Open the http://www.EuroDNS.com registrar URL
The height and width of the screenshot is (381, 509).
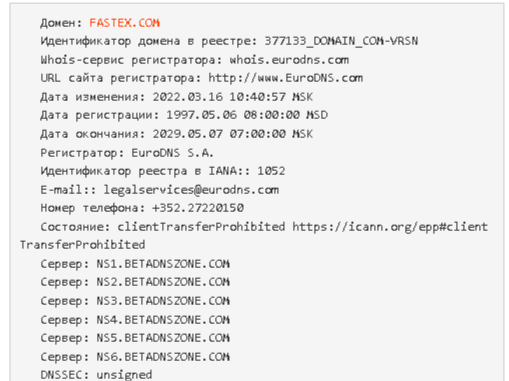(x=285, y=78)
